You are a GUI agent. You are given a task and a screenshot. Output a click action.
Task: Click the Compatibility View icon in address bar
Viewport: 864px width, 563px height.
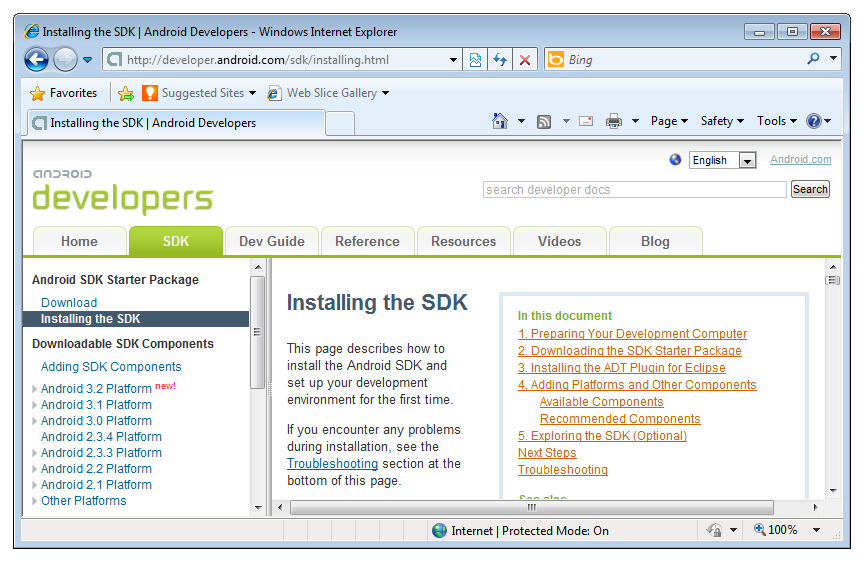coord(475,59)
